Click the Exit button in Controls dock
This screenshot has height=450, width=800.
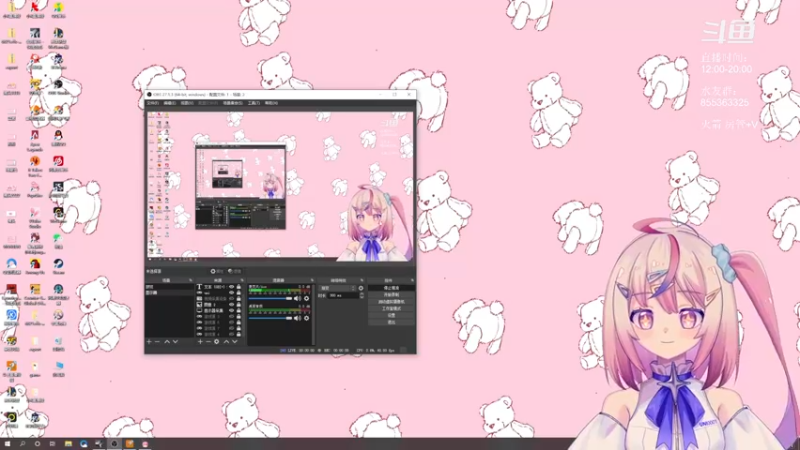(x=391, y=322)
